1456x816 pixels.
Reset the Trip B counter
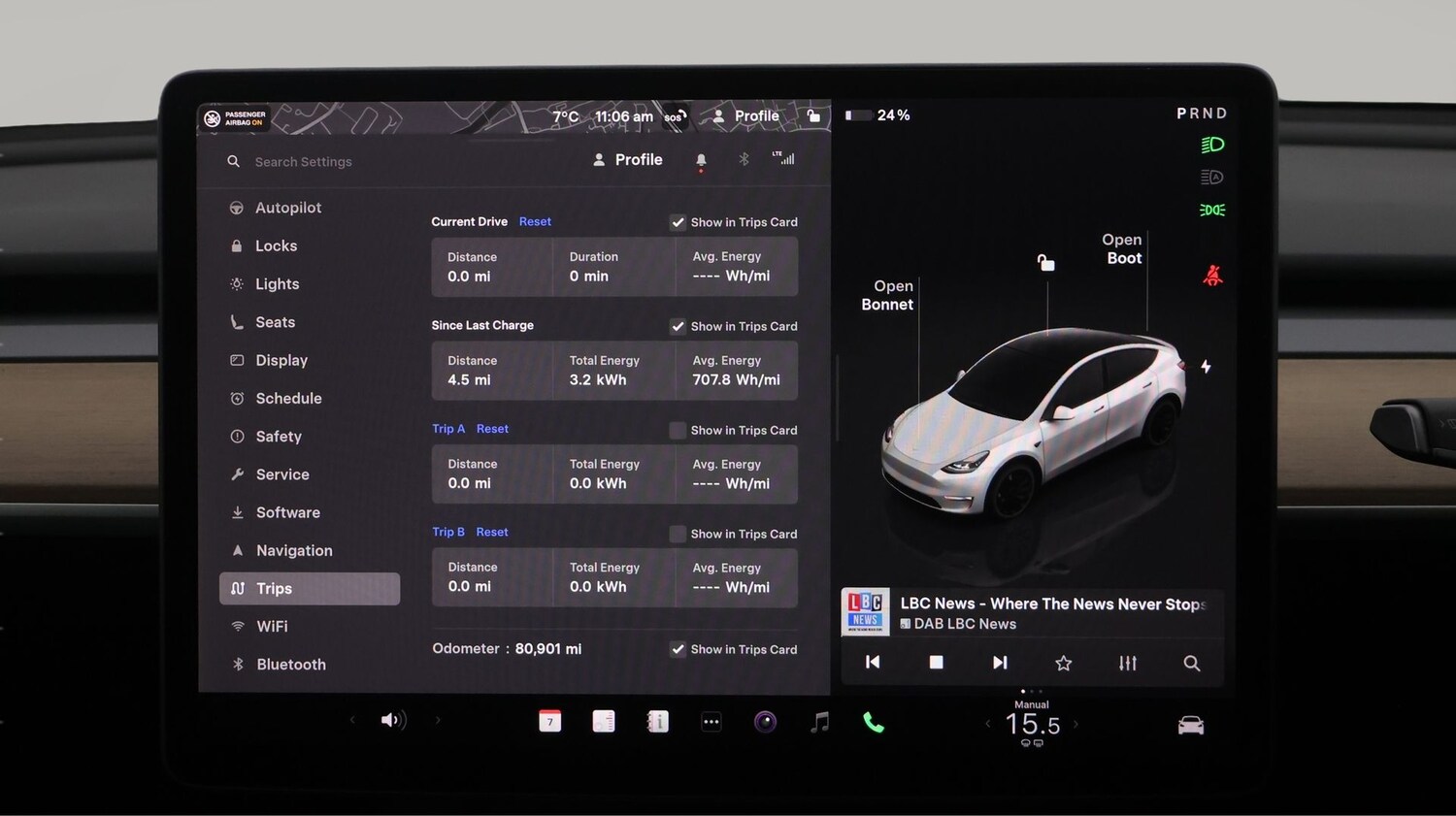click(x=492, y=532)
